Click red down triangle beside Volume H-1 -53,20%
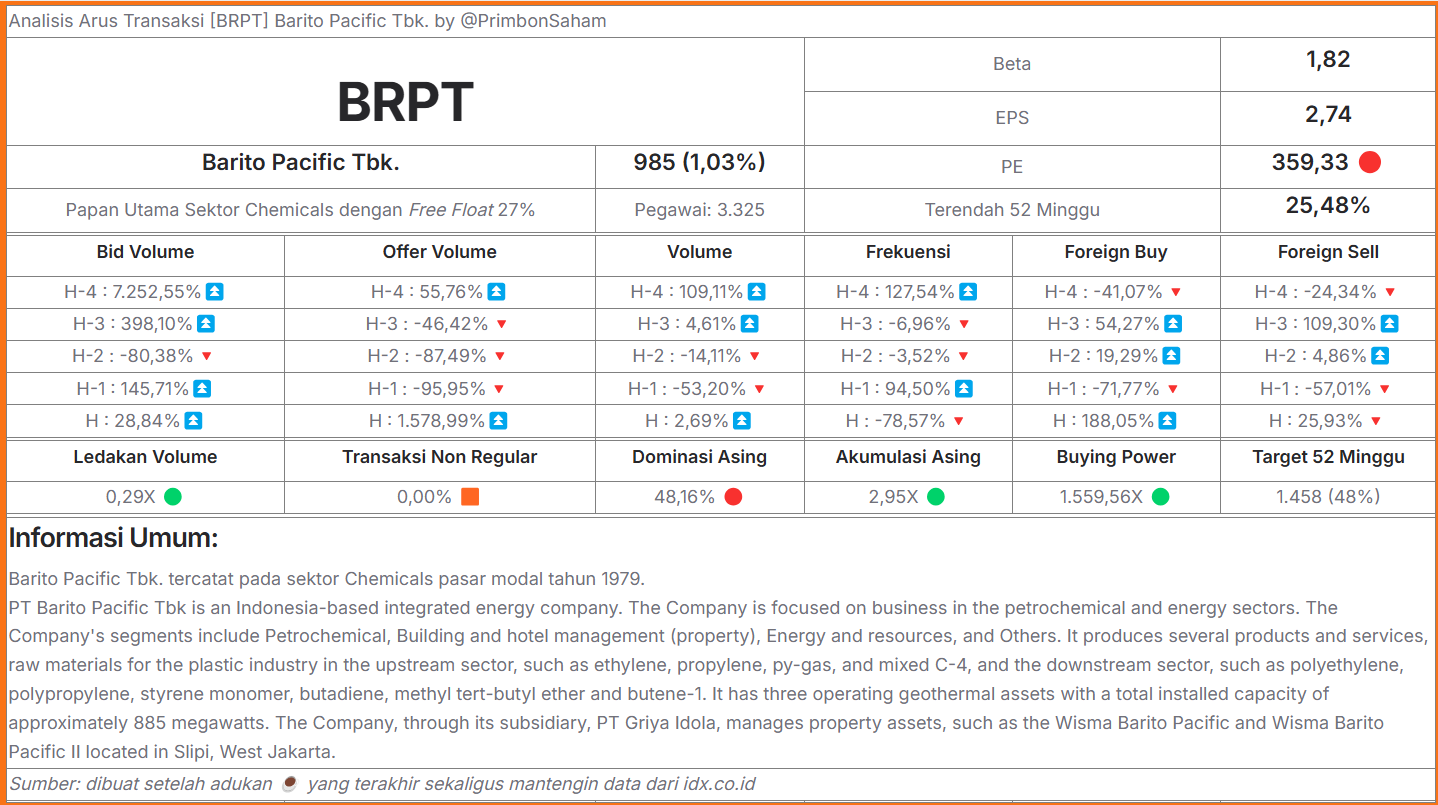 (759, 389)
